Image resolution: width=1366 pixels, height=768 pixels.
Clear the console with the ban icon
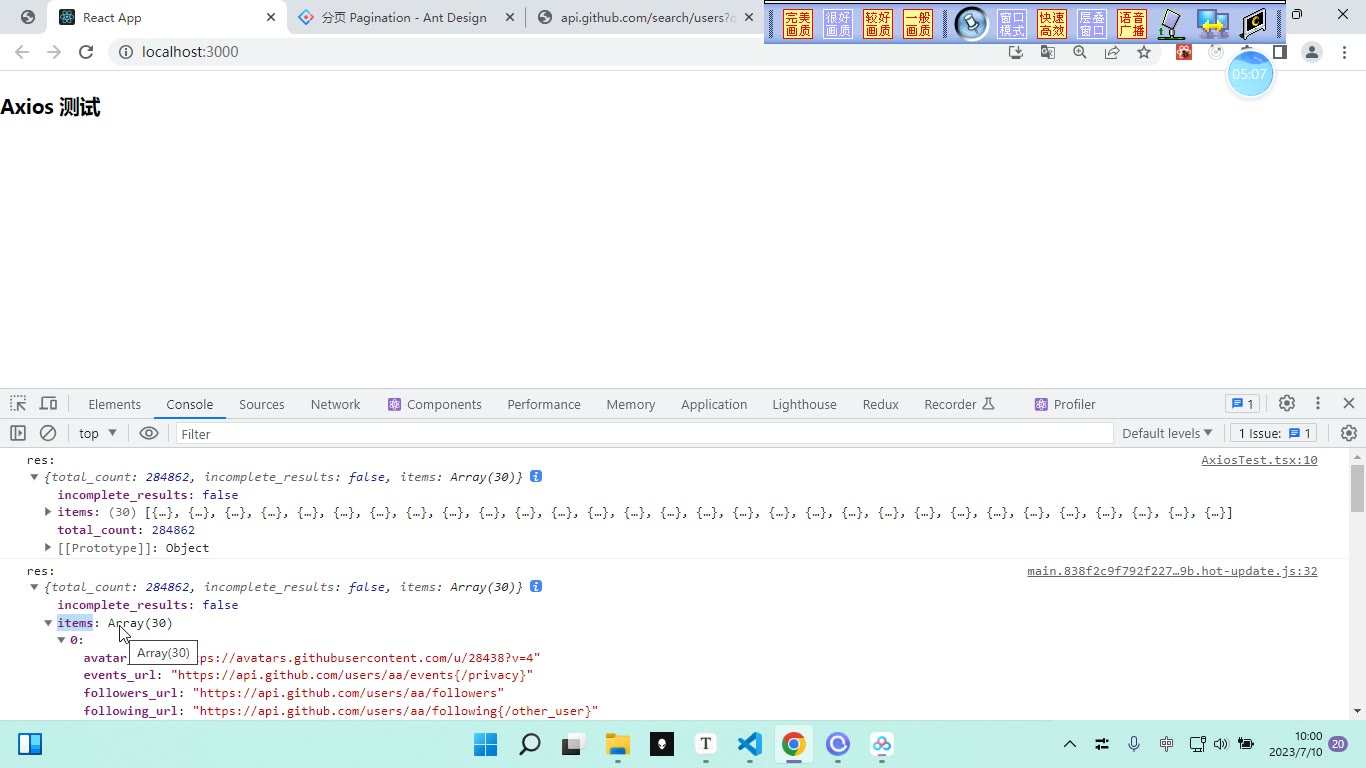tap(48, 433)
